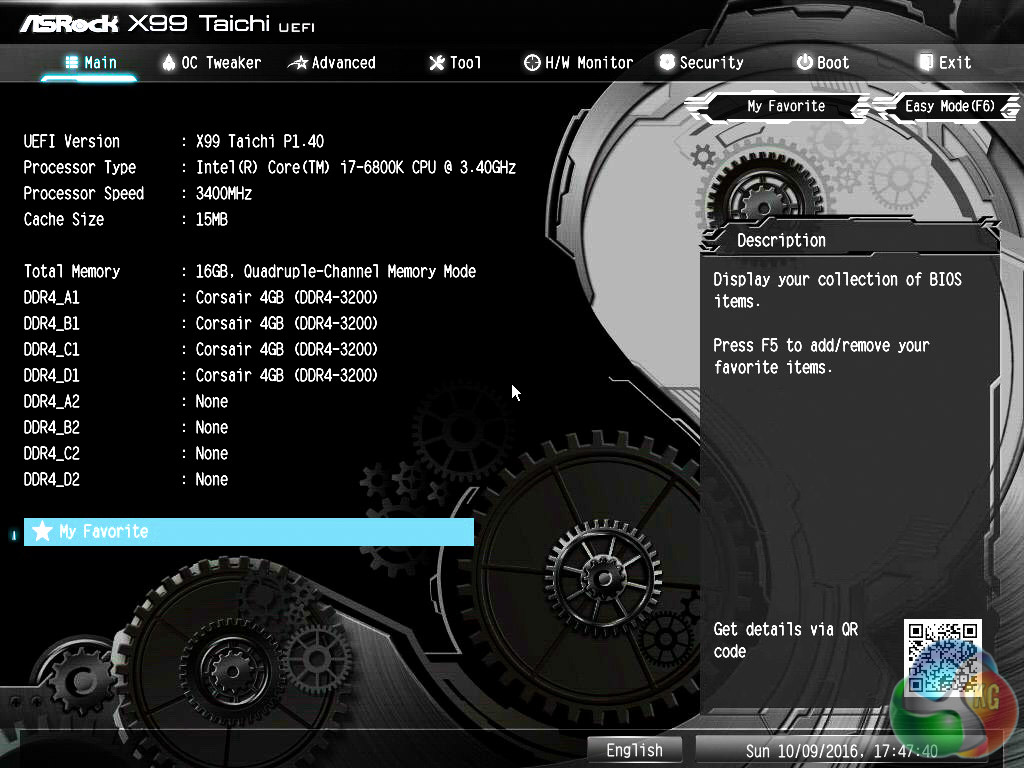The image size is (1024, 768).
Task: Open the Security tab
Action: (x=701, y=63)
